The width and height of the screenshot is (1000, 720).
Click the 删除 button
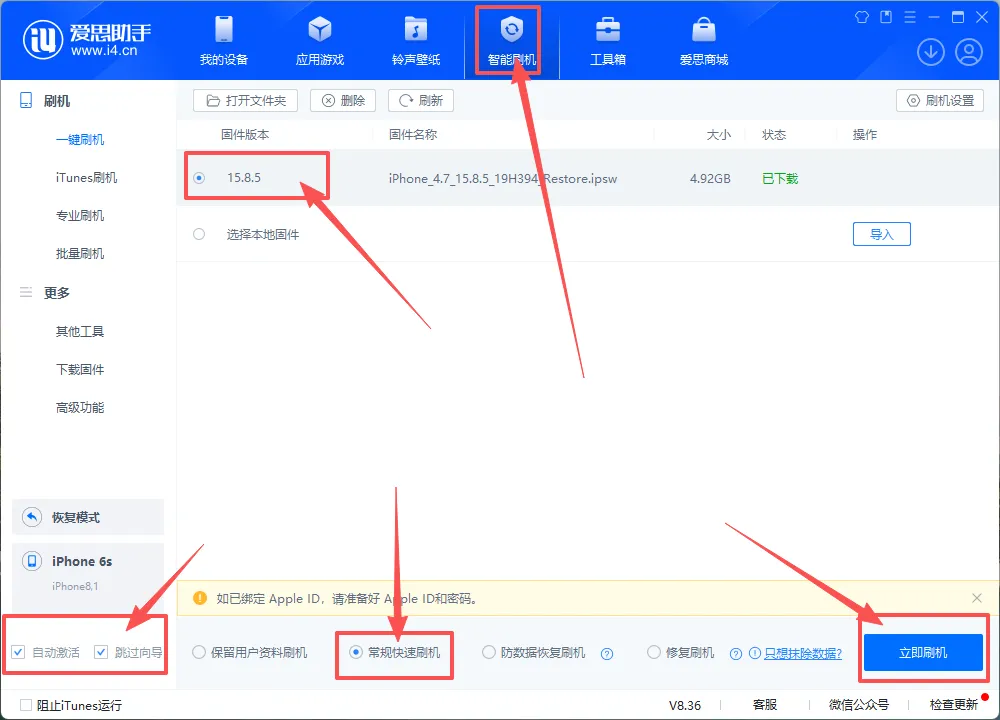coord(343,101)
